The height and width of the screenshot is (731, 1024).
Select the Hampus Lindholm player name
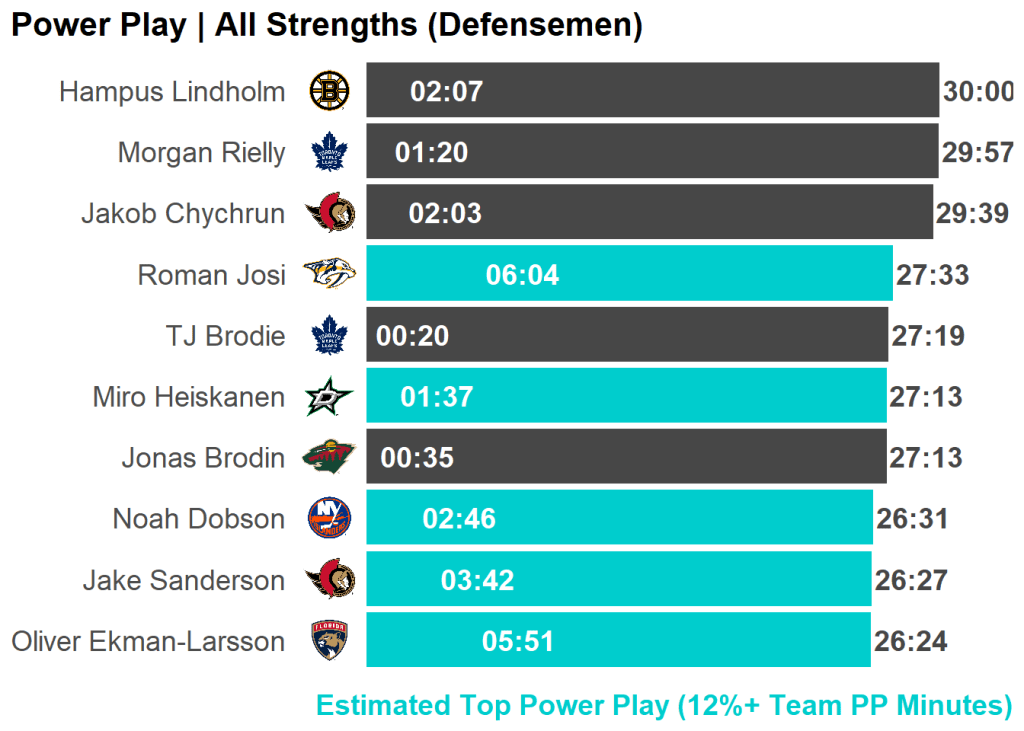tap(172, 92)
